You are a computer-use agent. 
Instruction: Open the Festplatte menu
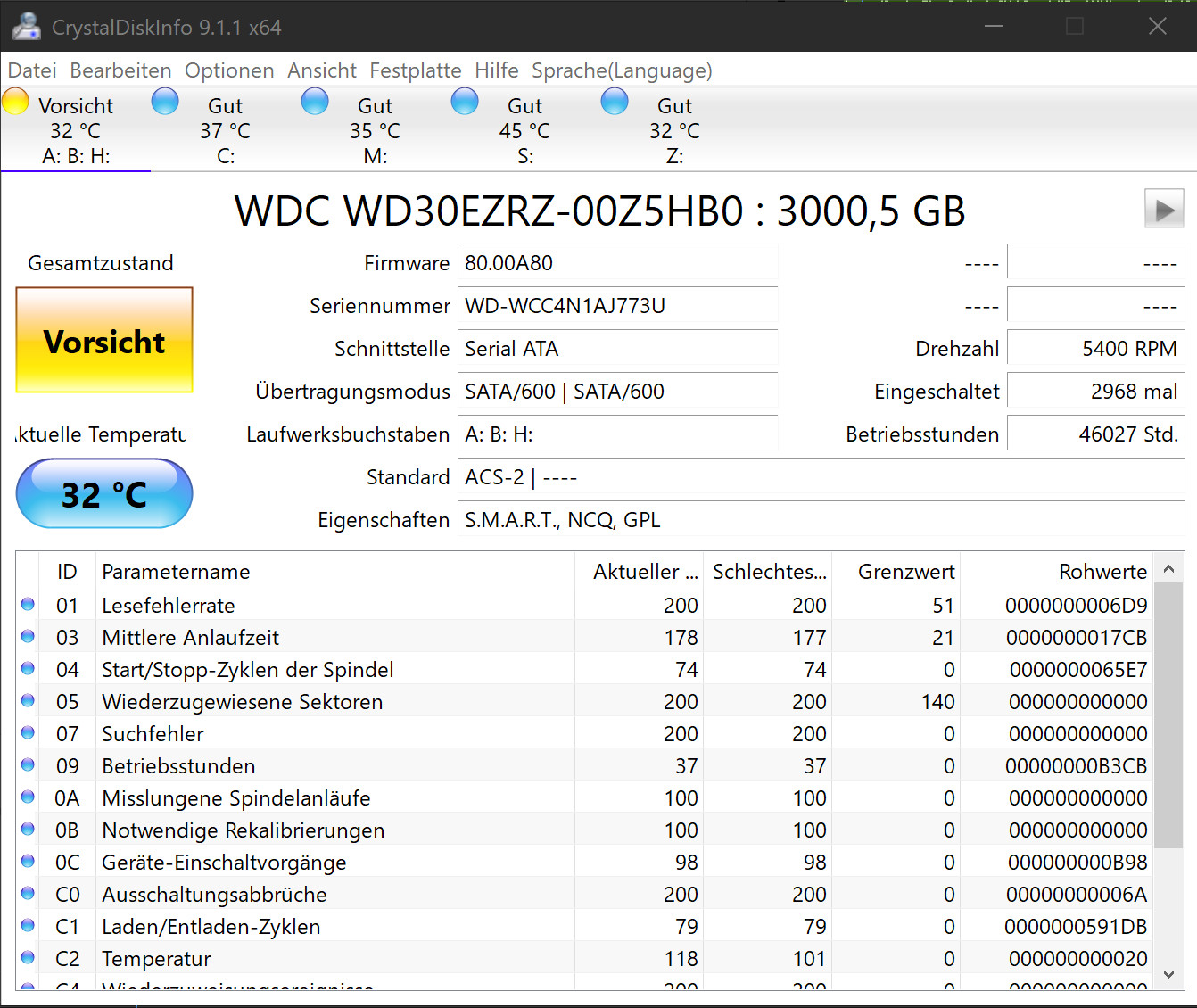tap(416, 70)
